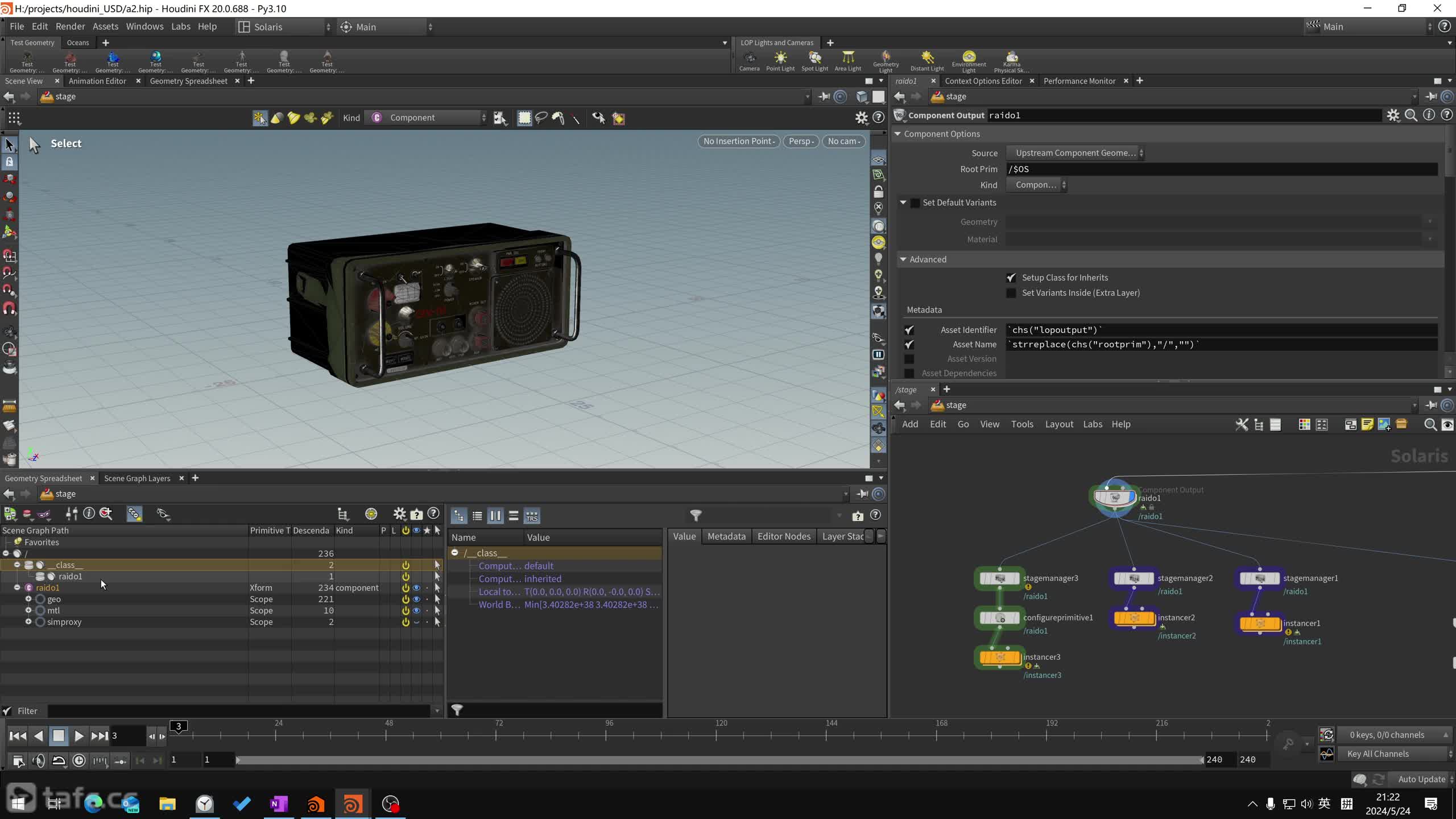Click the scene graph tree gear settings icon
Image resolution: width=1456 pixels, height=819 pixels.
click(x=399, y=514)
